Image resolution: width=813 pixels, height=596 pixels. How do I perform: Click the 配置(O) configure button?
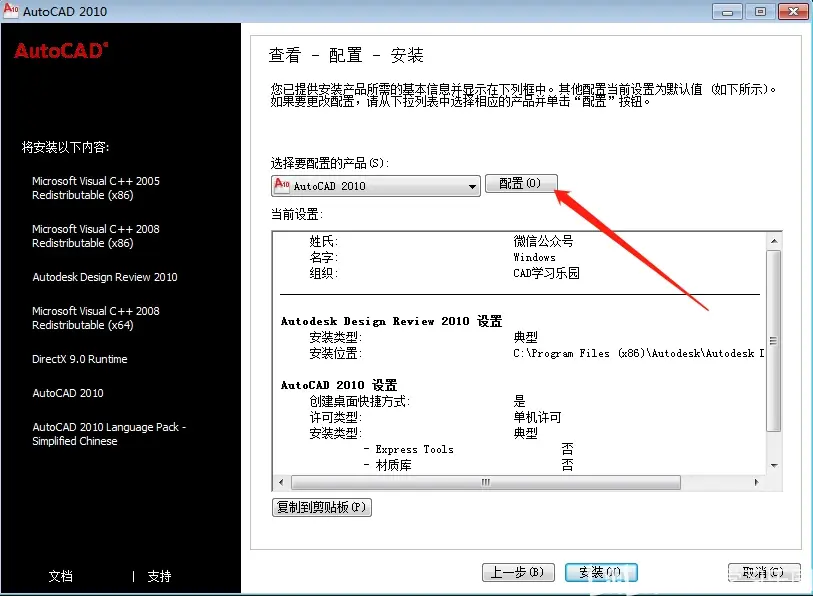pyautogui.click(x=521, y=184)
